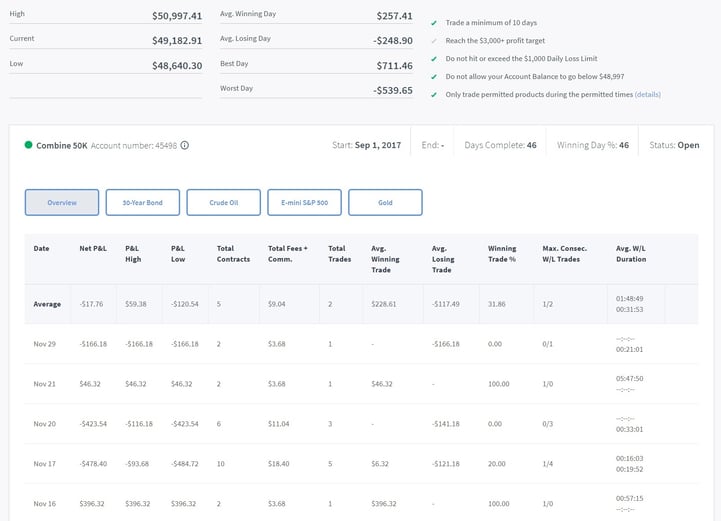Sort by the Date column header
This screenshot has width=721, height=521.
(x=41, y=248)
